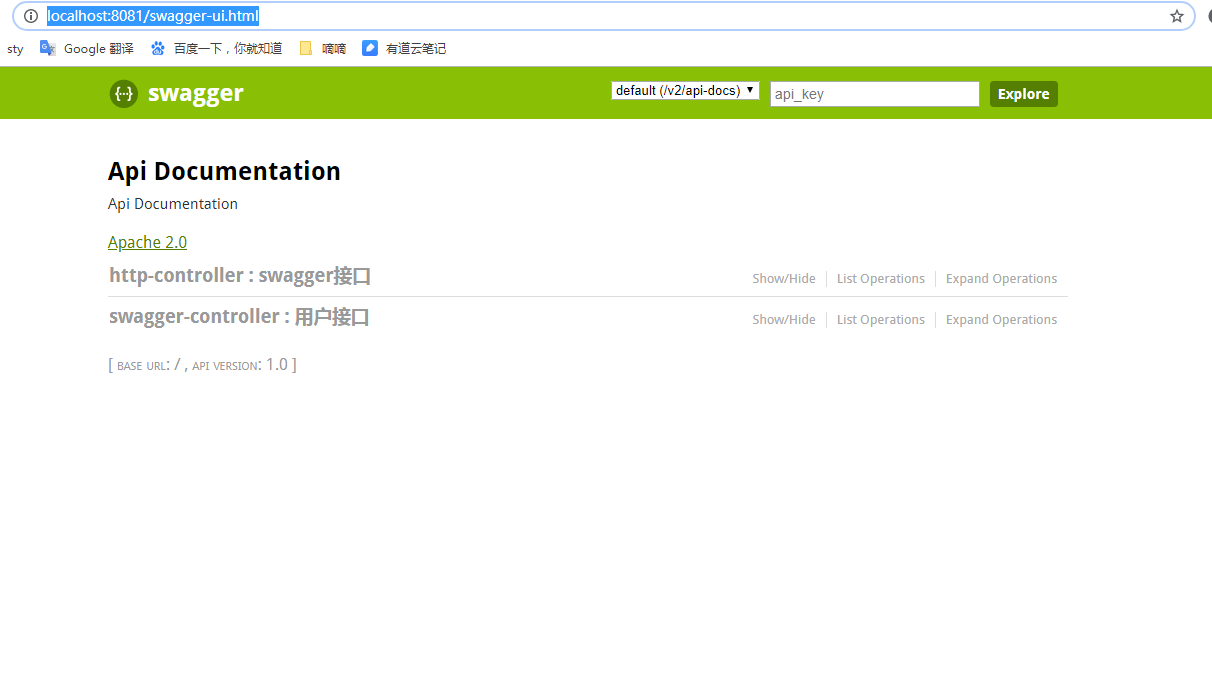Open the 百度一下 bookmark
Screen dimensions: 1212x687
click(217, 48)
